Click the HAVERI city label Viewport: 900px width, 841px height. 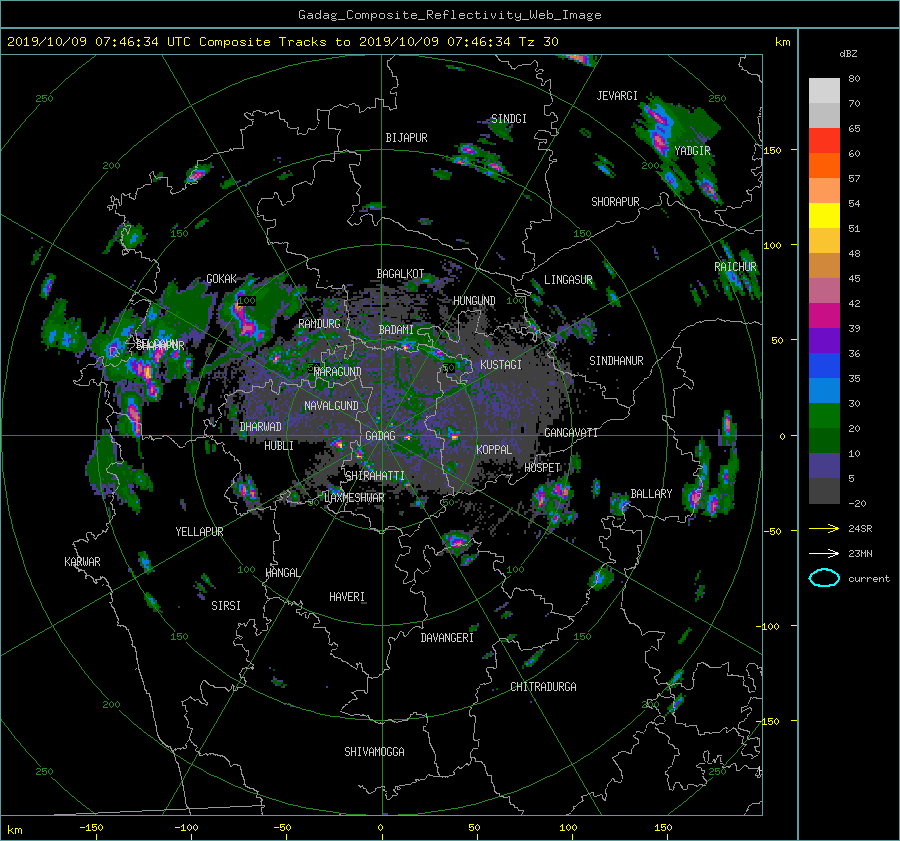[x=347, y=597]
